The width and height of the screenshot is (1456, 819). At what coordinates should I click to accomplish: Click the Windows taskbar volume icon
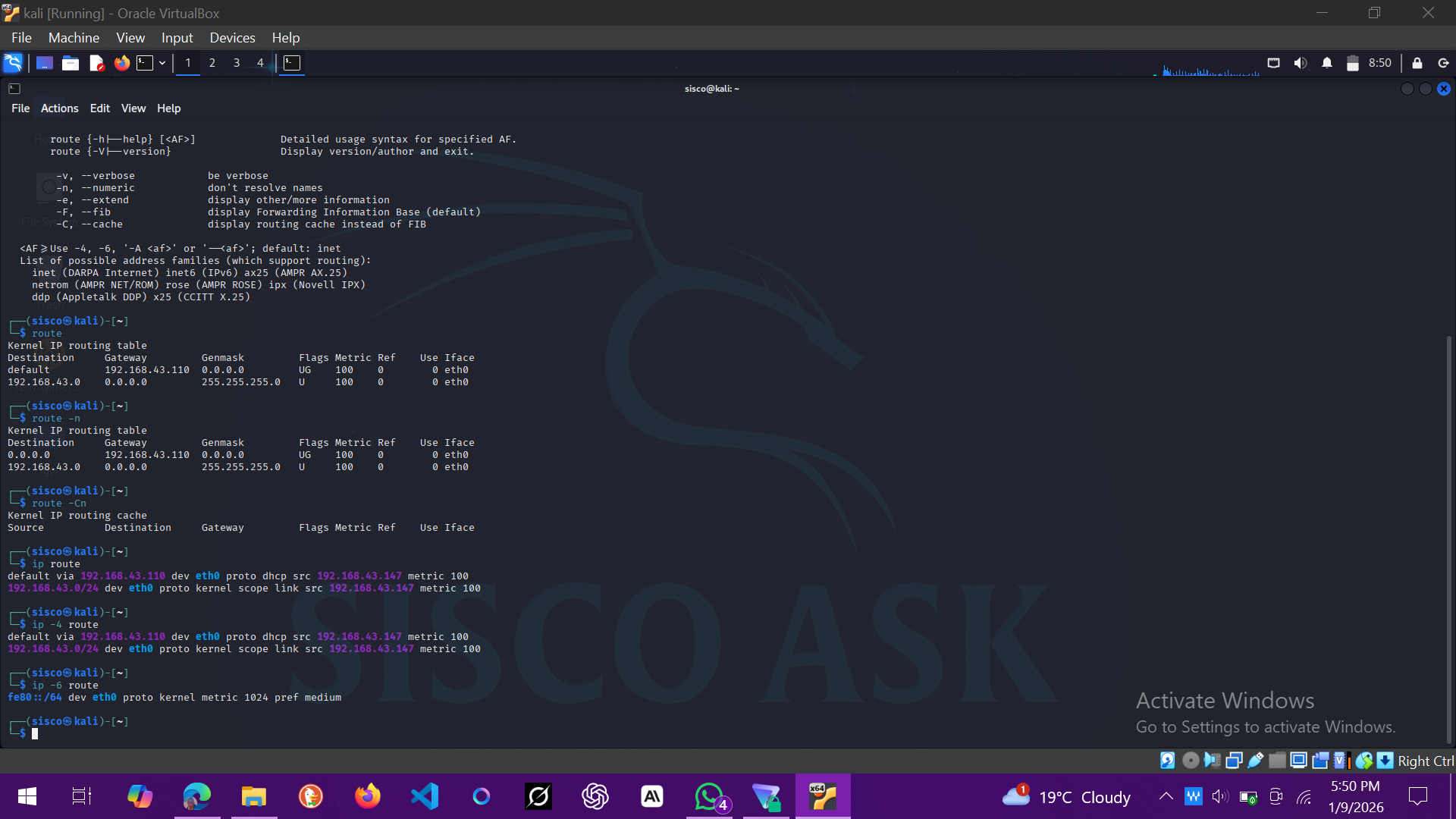[x=1220, y=796]
